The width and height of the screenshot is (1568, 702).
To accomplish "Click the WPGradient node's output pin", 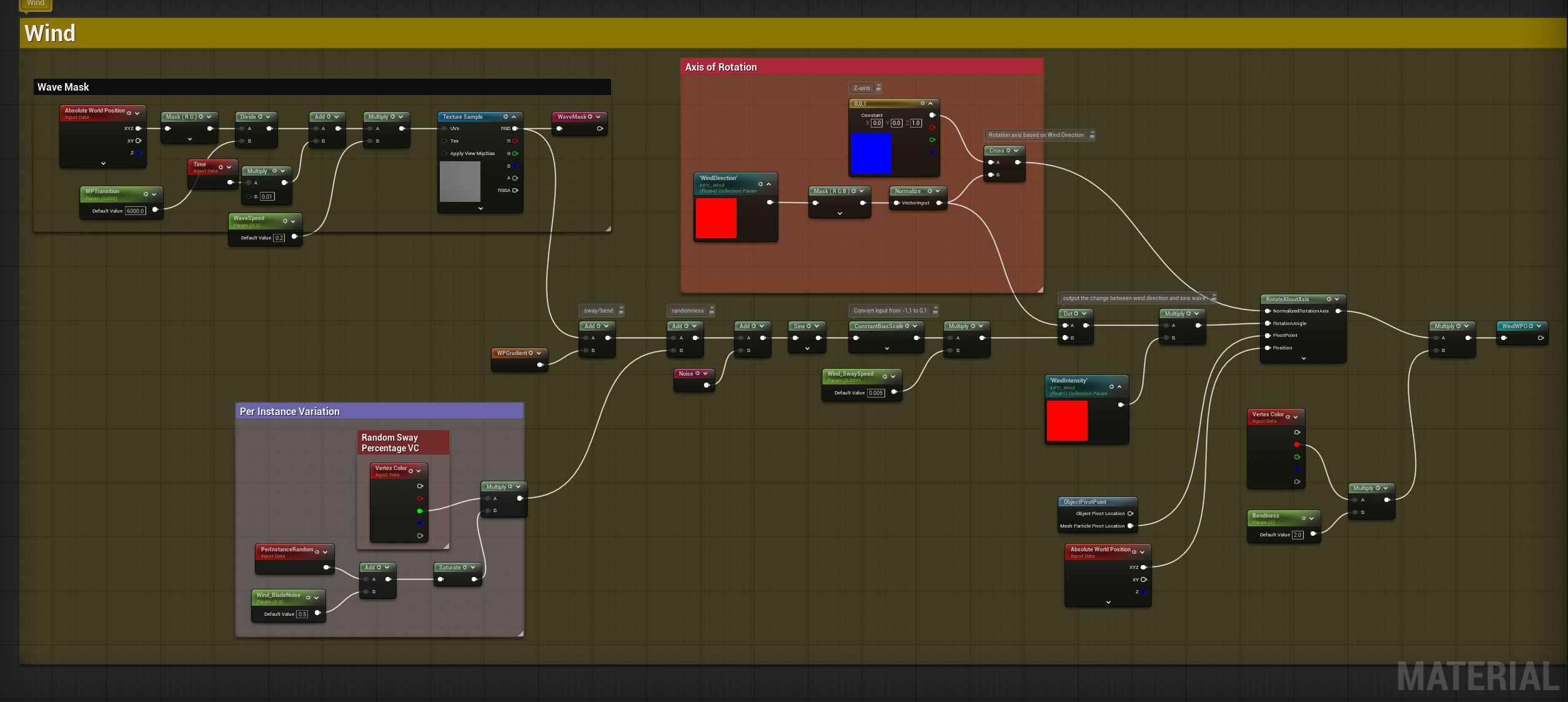I will point(540,365).
